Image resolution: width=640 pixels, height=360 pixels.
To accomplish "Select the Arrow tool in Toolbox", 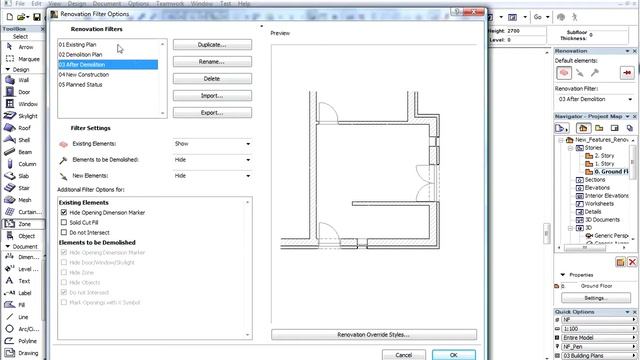I will [x=21, y=47].
